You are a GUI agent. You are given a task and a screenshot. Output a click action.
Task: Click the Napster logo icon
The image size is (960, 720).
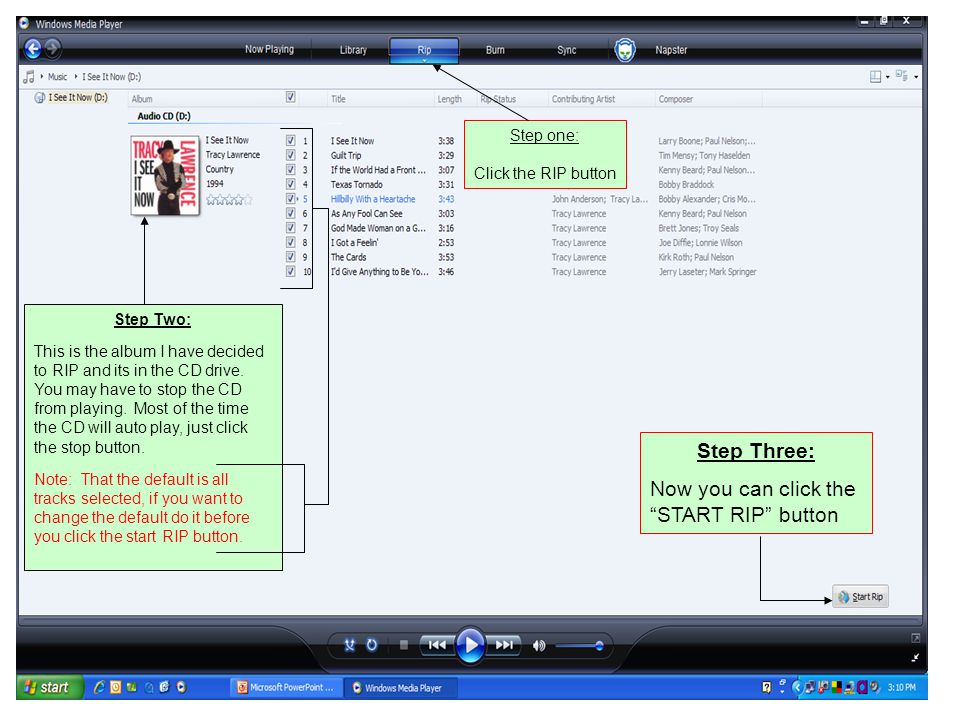(x=624, y=50)
